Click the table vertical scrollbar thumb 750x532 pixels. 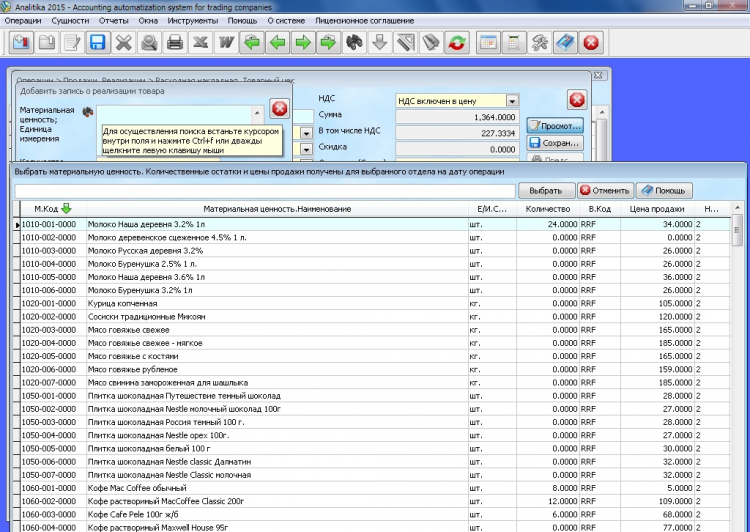point(737,231)
